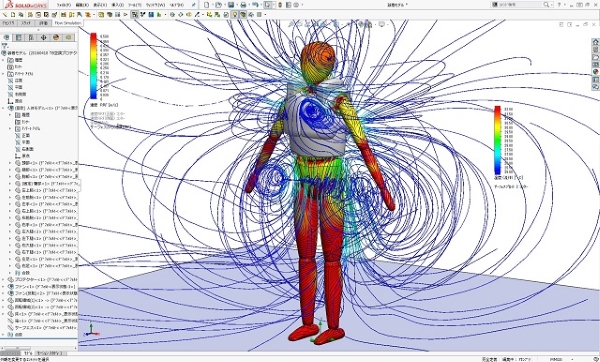Open dropdown arrow beside the search magnifier
Image resolution: width=600 pixels, height=362 pixels.
click(551, 5)
